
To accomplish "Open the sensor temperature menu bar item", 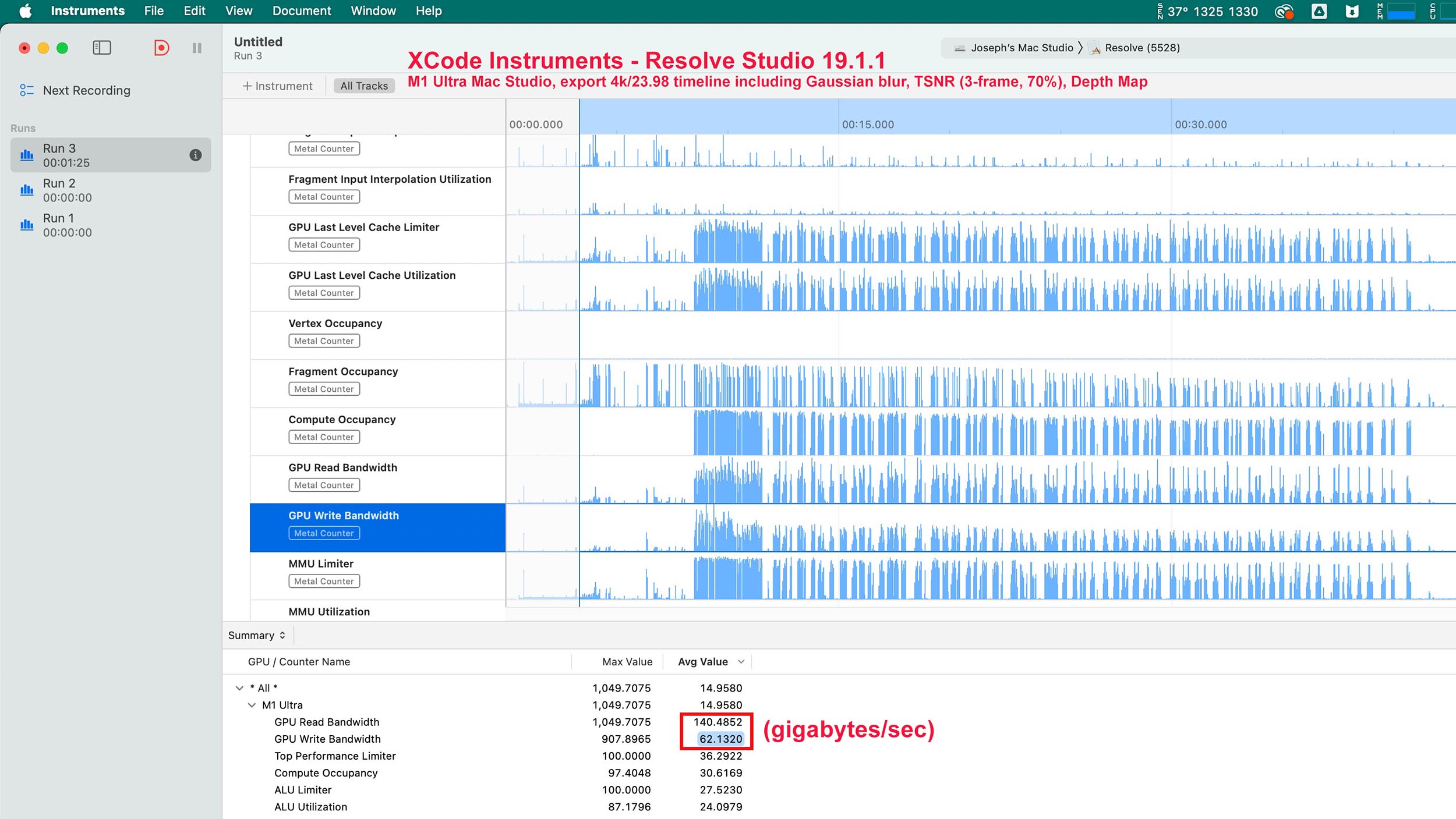I will (x=1208, y=11).
